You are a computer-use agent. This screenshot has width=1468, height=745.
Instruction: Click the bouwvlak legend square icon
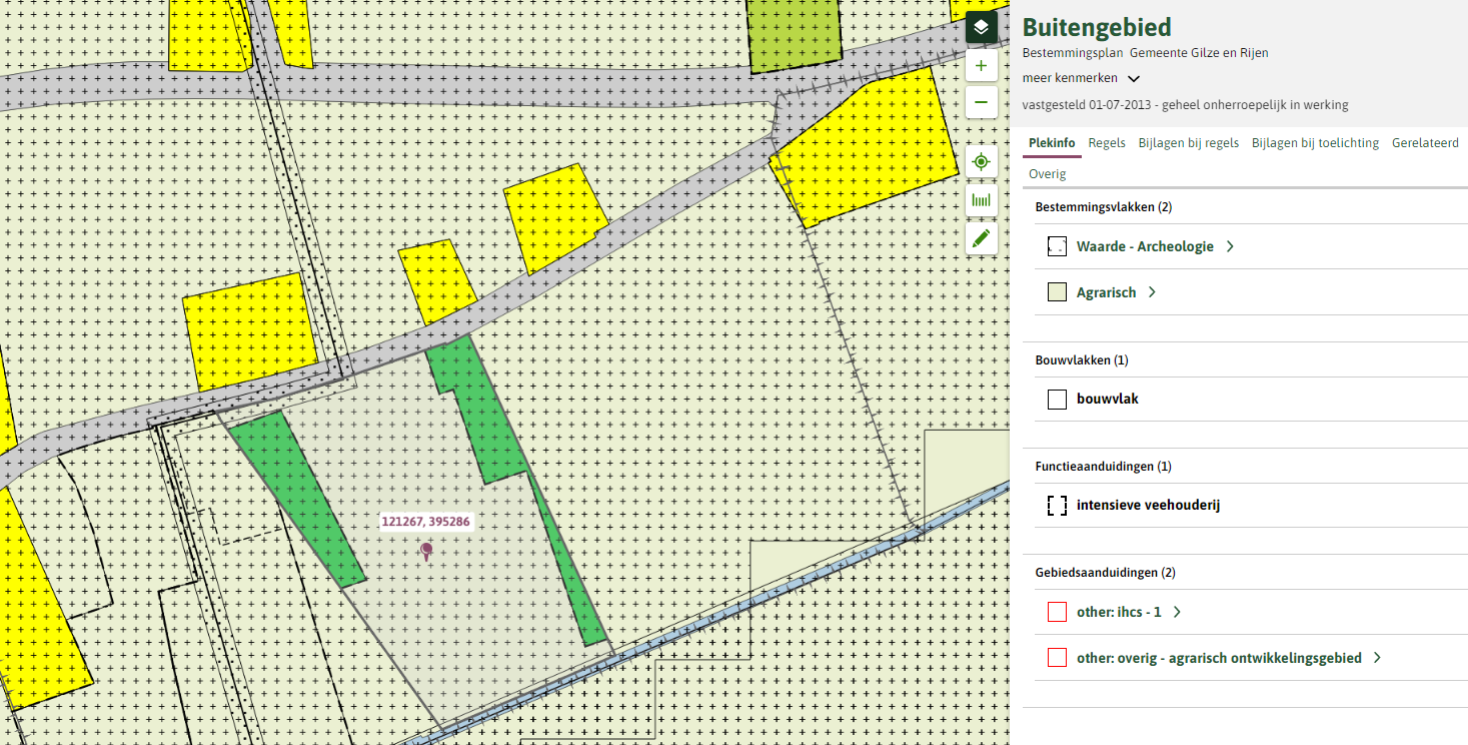pos(1057,399)
